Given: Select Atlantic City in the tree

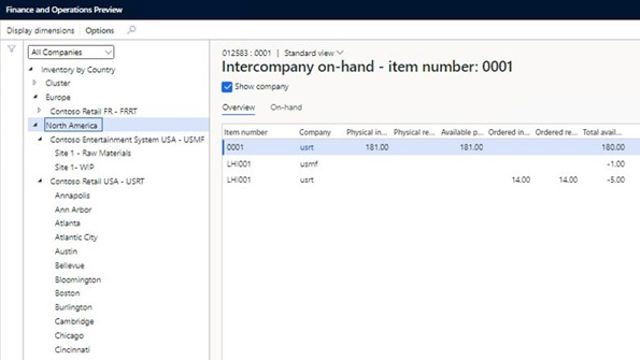Looking at the screenshot, I should point(76,237).
